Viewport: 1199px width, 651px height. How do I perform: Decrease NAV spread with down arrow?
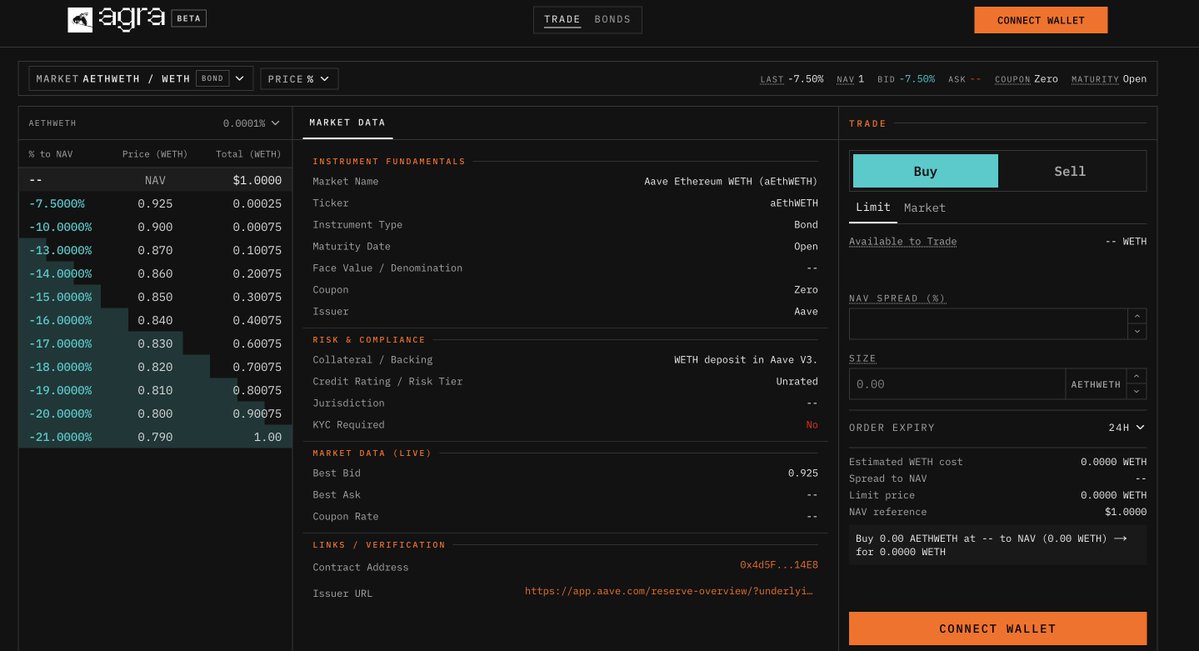1137,331
